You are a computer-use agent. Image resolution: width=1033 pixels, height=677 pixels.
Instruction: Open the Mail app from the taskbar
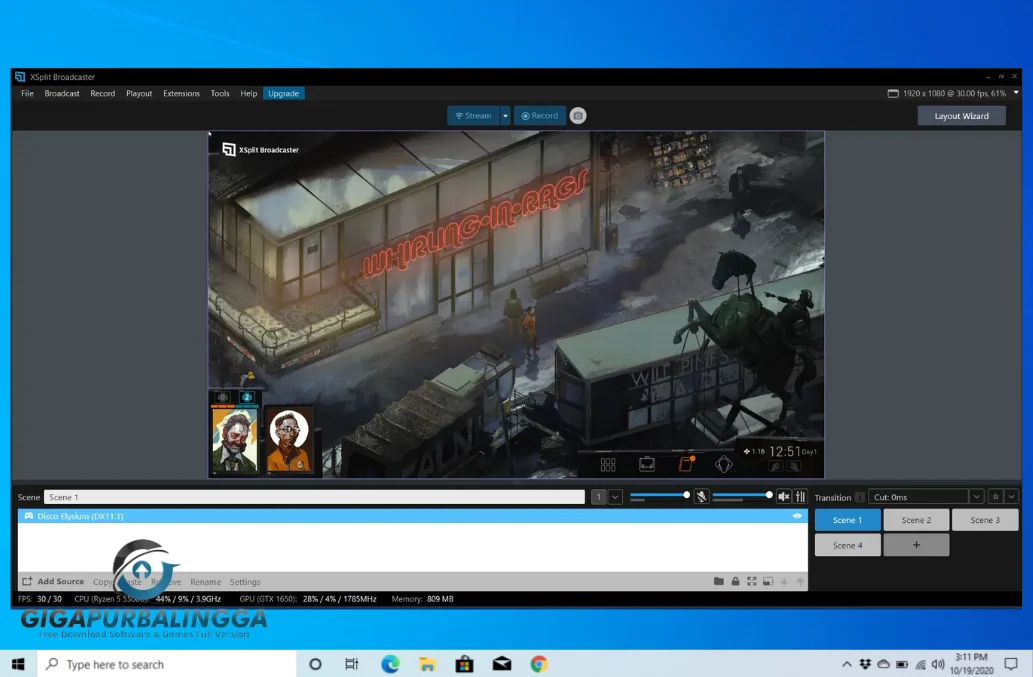pos(502,664)
